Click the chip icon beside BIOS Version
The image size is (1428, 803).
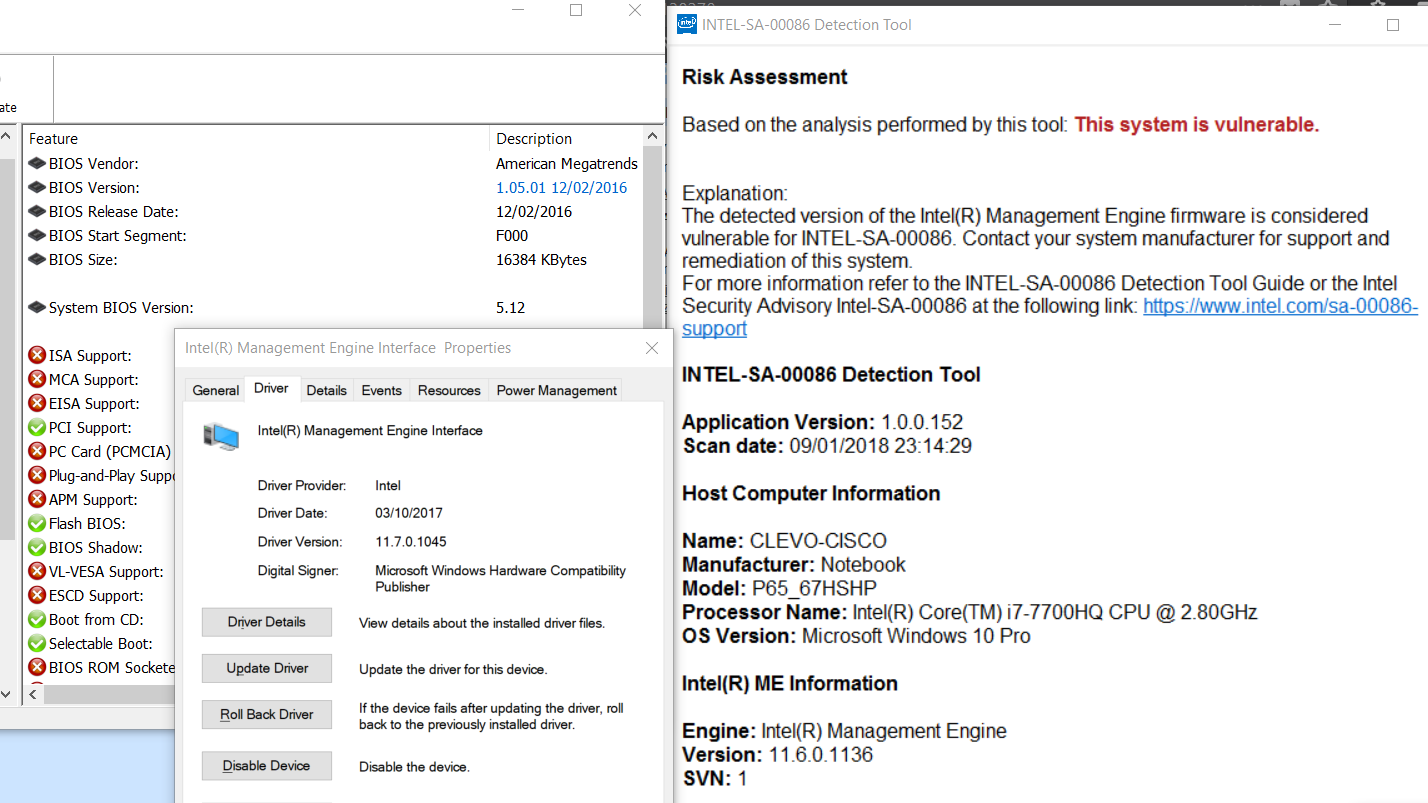click(x=37, y=188)
